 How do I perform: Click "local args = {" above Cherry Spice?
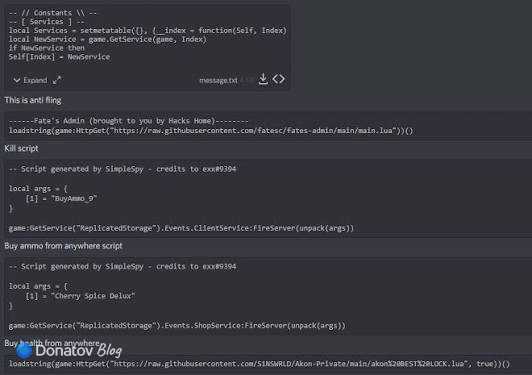click(x=38, y=286)
